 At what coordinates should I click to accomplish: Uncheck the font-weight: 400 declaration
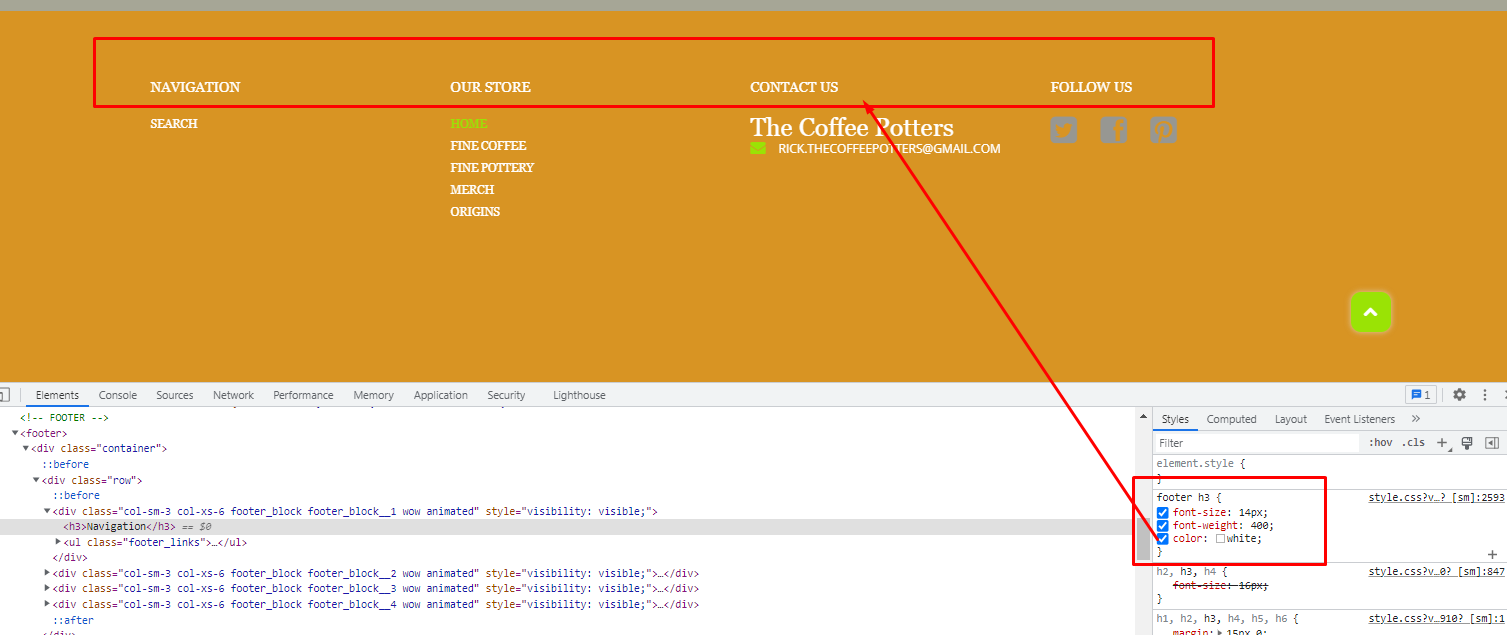click(x=1162, y=525)
